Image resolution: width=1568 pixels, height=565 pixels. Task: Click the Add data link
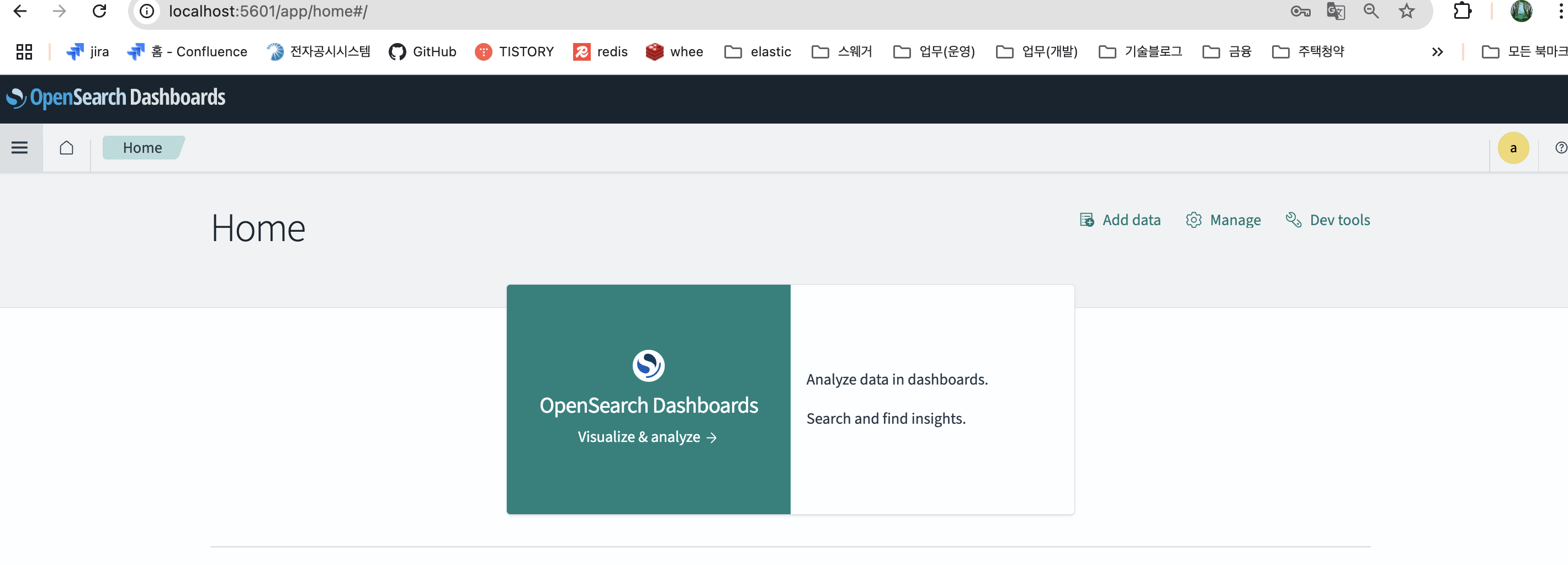click(x=1120, y=220)
